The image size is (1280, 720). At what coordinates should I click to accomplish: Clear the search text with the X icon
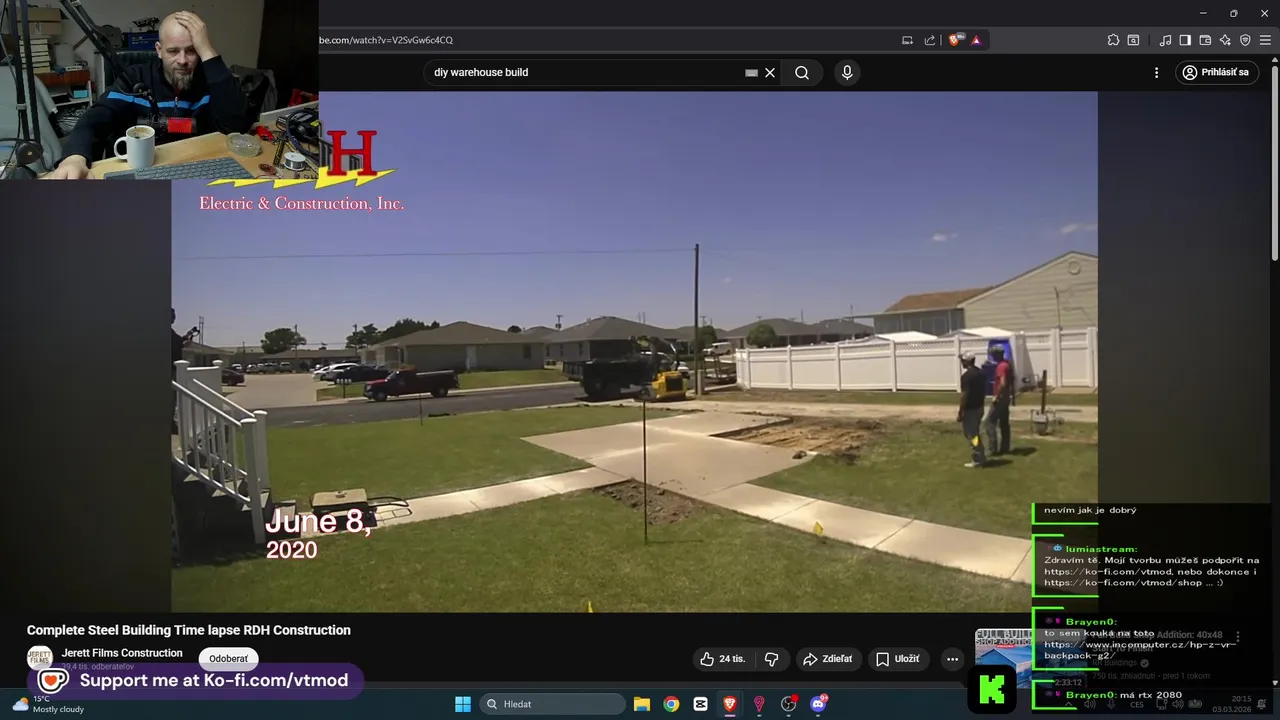click(x=770, y=72)
